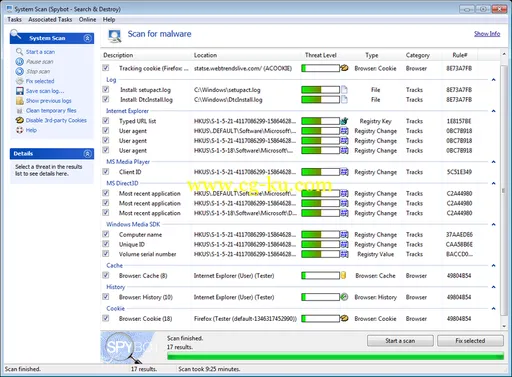This screenshot has width=512, height=377.
Task: Click registry key icon in Typed URL list row
Action: pos(344,121)
